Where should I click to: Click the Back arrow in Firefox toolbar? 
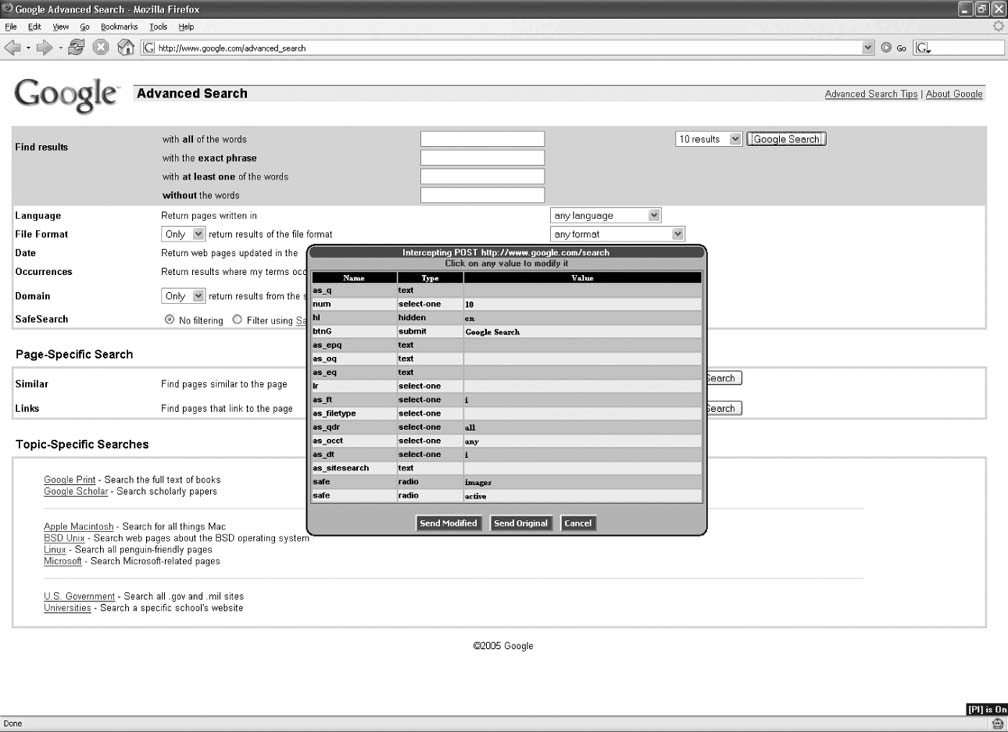tap(13, 47)
